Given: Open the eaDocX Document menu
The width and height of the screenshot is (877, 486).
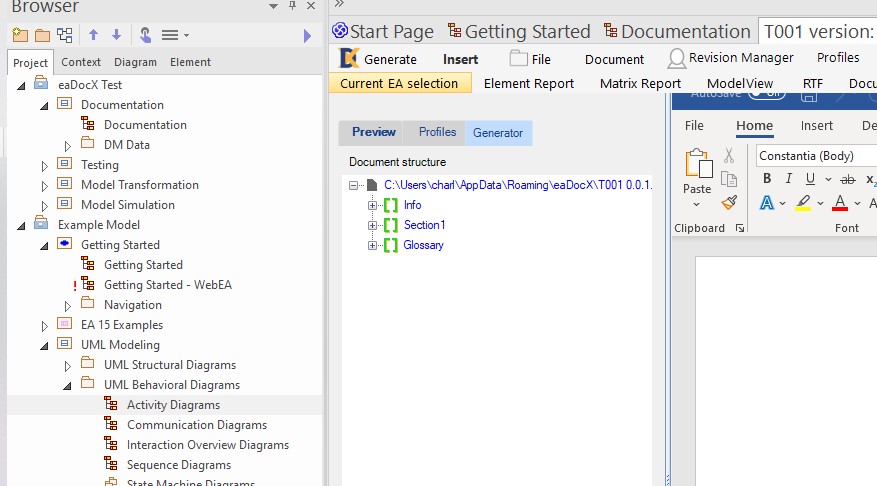Looking at the screenshot, I should [x=614, y=59].
